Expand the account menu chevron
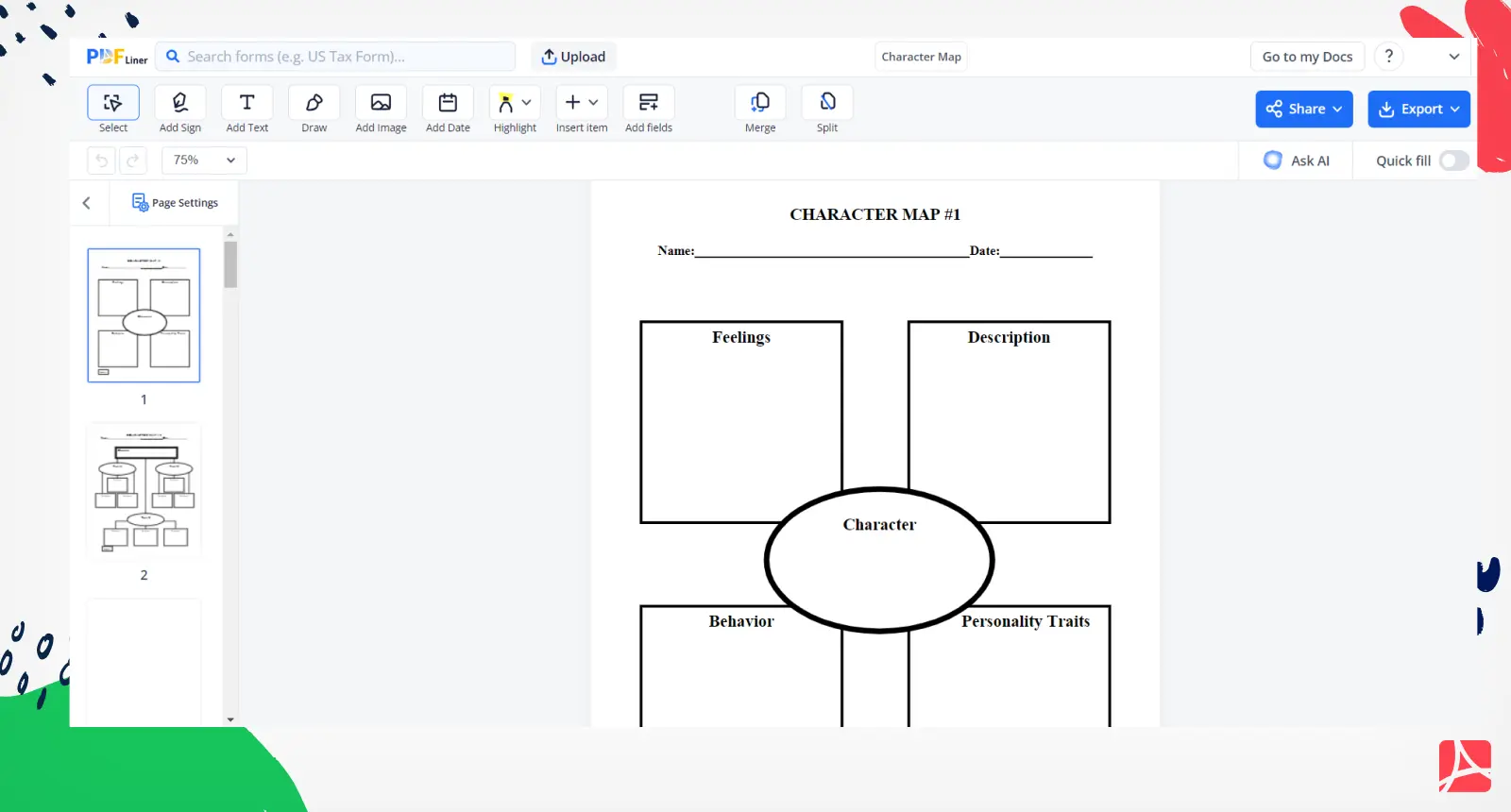Image resolution: width=1511 pixels, height=812 pixels. (1453, 57)
